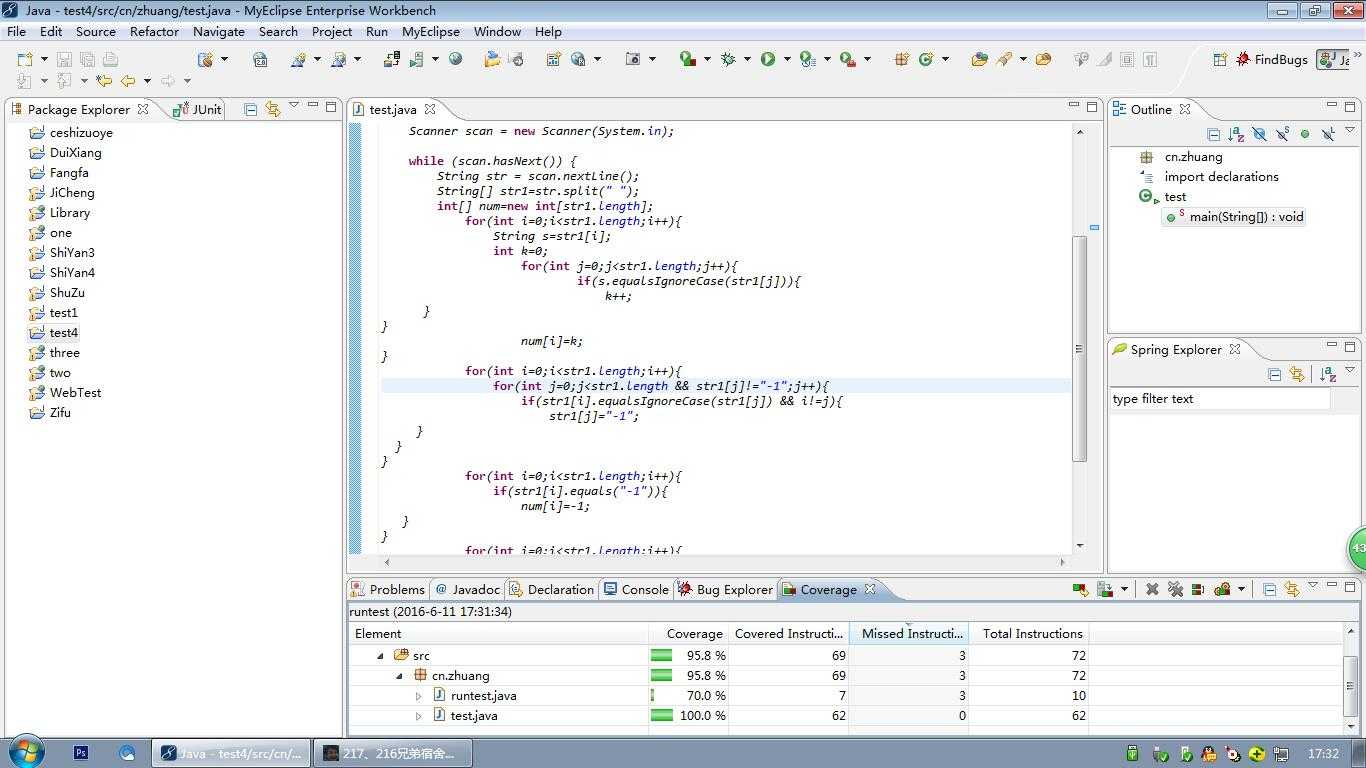Sort by Missed Instructions column header
The height and width of the screenshot is (768, 1366).
pyautogui.click(x=909, y=633)
